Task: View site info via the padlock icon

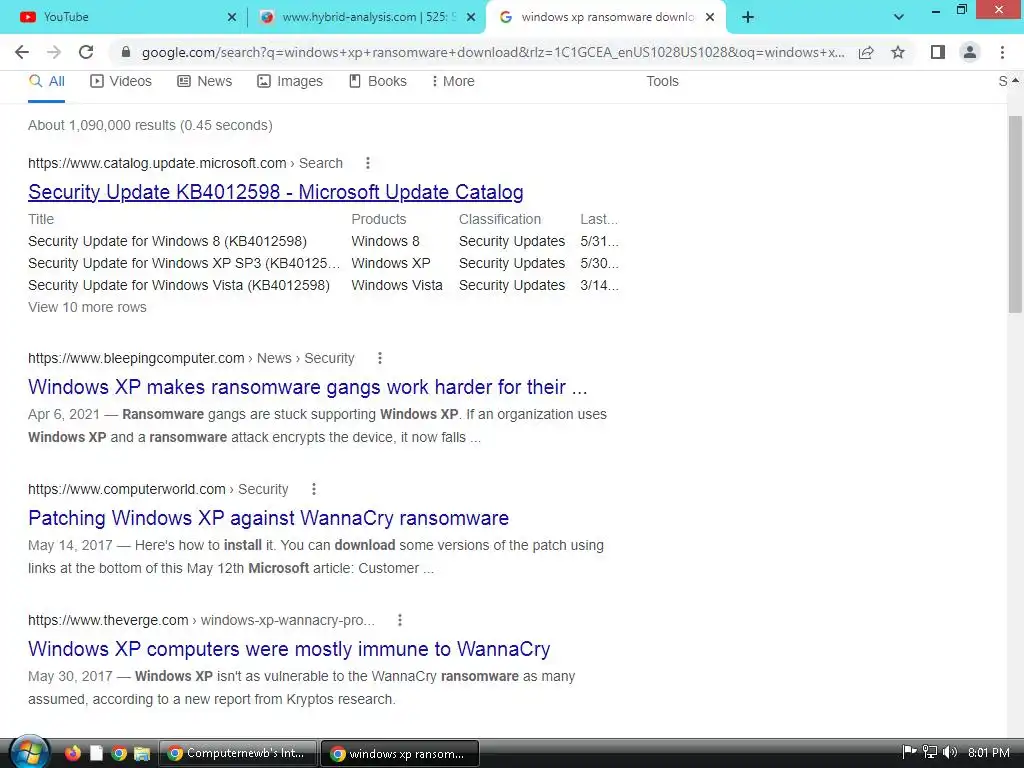Action: pos(126,52)
